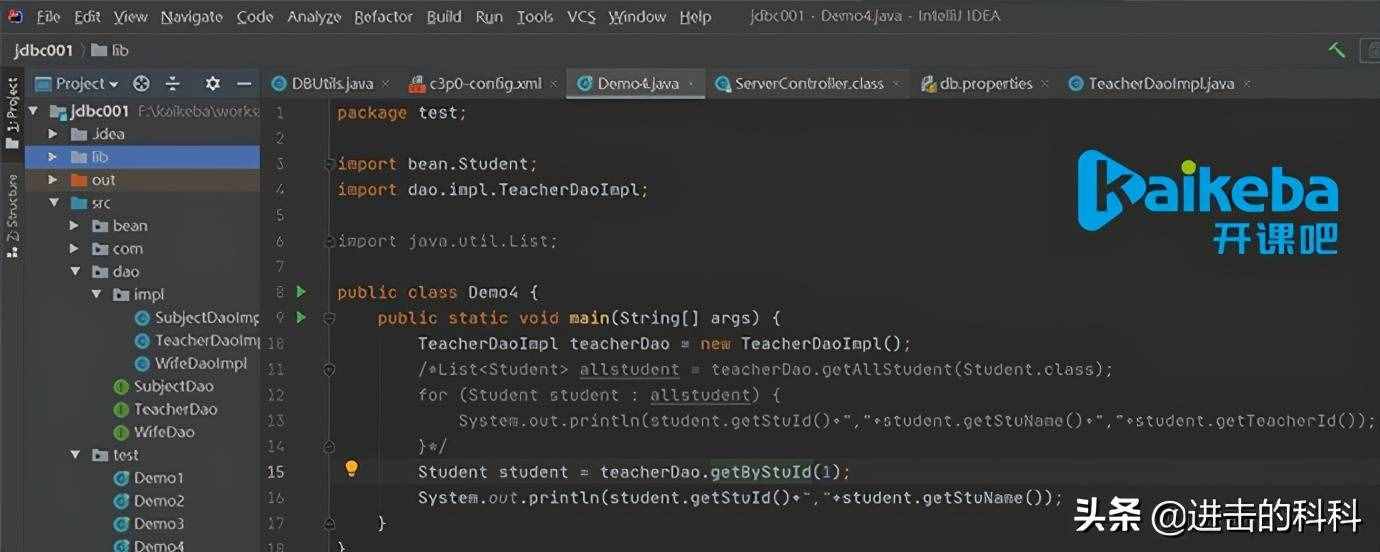Open the Help menu
The image size is (1380, 552).
[x=695, y=17]
